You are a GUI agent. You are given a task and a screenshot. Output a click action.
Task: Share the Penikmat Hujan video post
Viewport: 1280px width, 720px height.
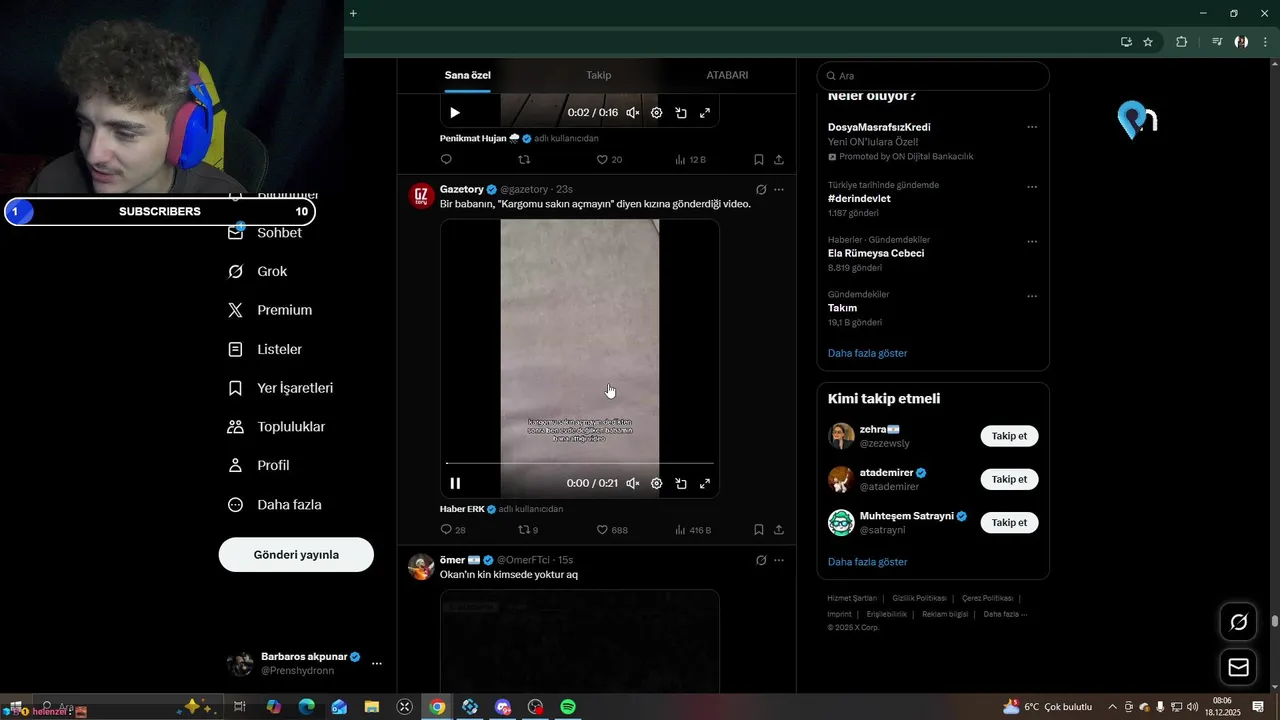point(779,160)
